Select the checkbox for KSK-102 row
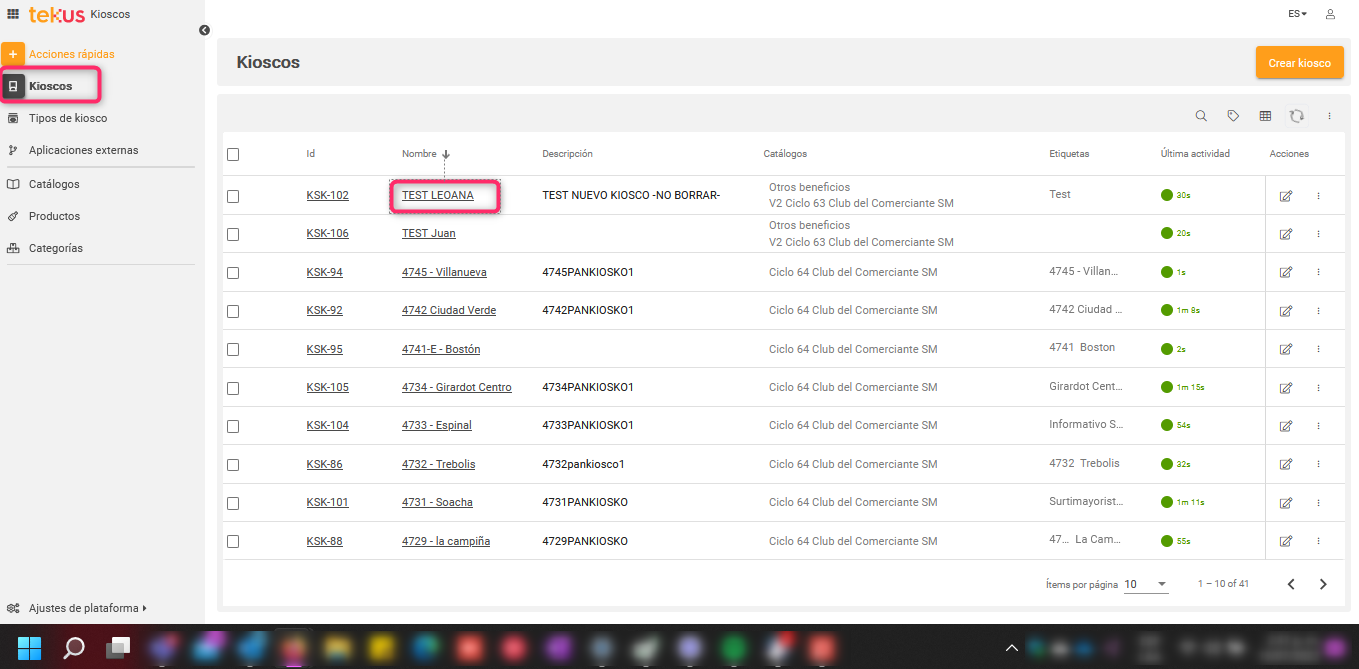Screen dimensions: 1359x669 click(x=233, y=196)
